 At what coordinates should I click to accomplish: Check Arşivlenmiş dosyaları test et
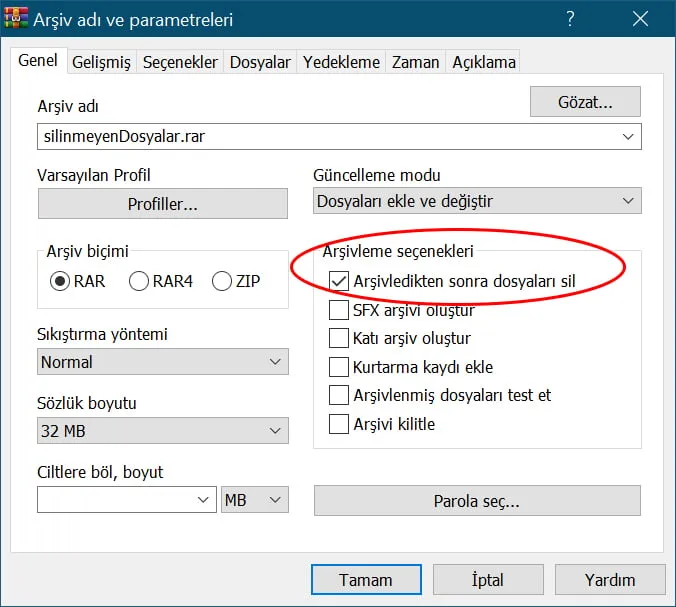440,395
